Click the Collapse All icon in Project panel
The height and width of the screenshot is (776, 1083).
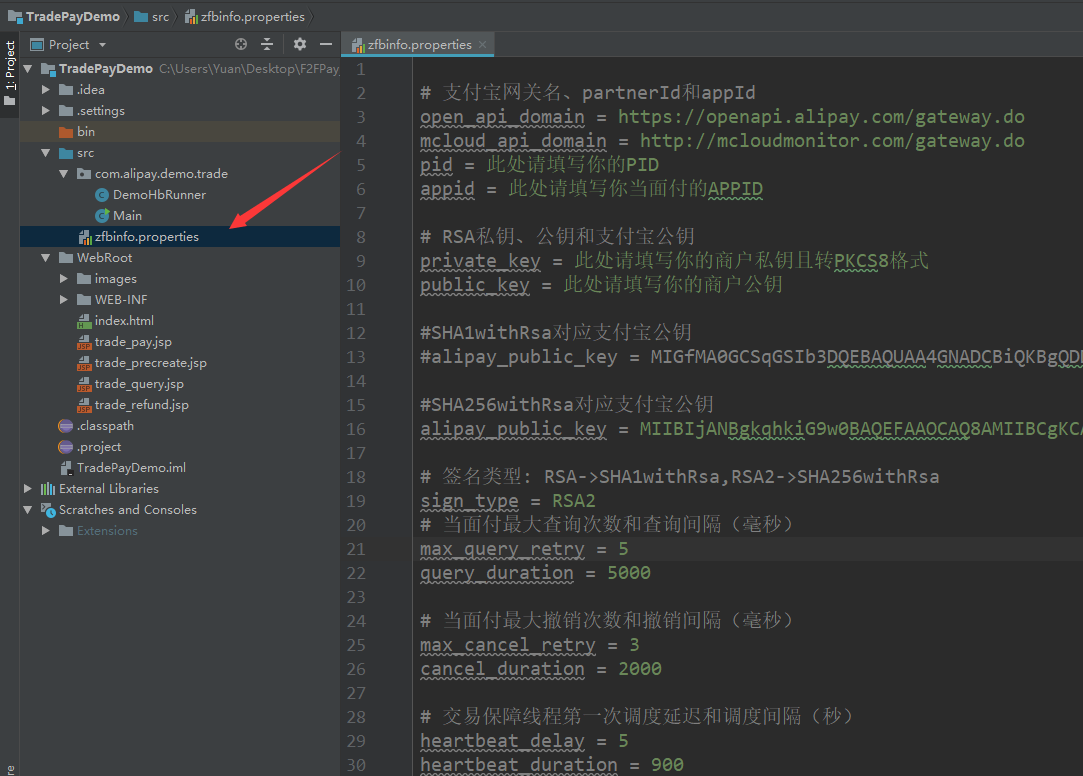point(267,44)
